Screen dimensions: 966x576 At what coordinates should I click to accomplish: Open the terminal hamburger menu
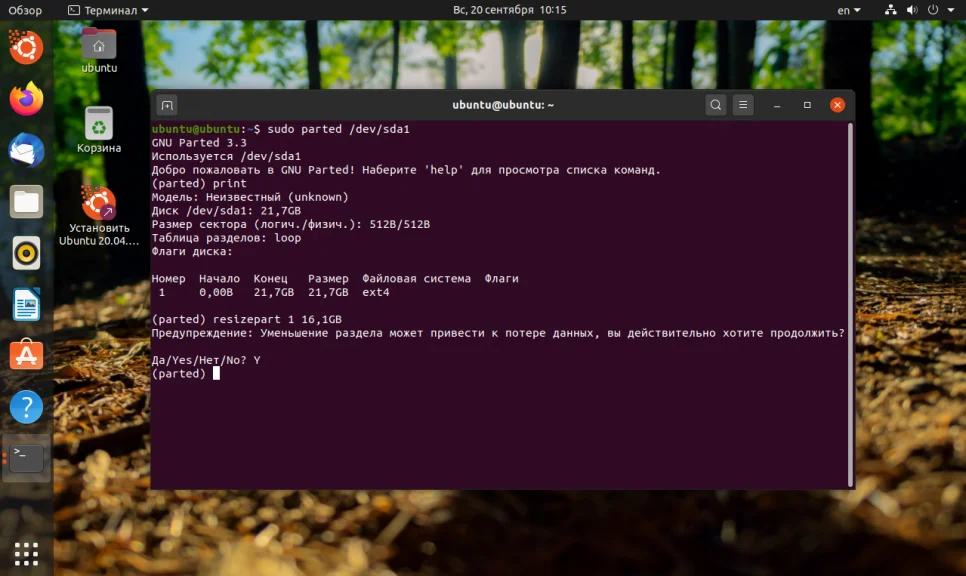[743, 105]
